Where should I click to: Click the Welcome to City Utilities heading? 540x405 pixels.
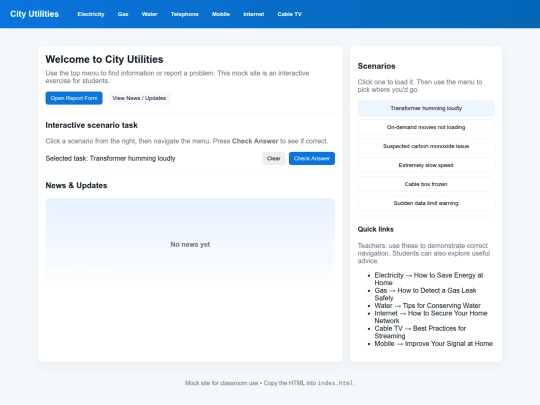pyautogui.click(x=104, y=59)
